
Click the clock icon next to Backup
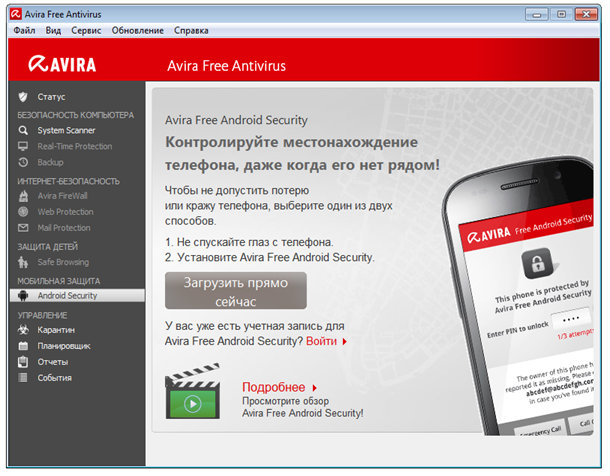pos(23,162)
